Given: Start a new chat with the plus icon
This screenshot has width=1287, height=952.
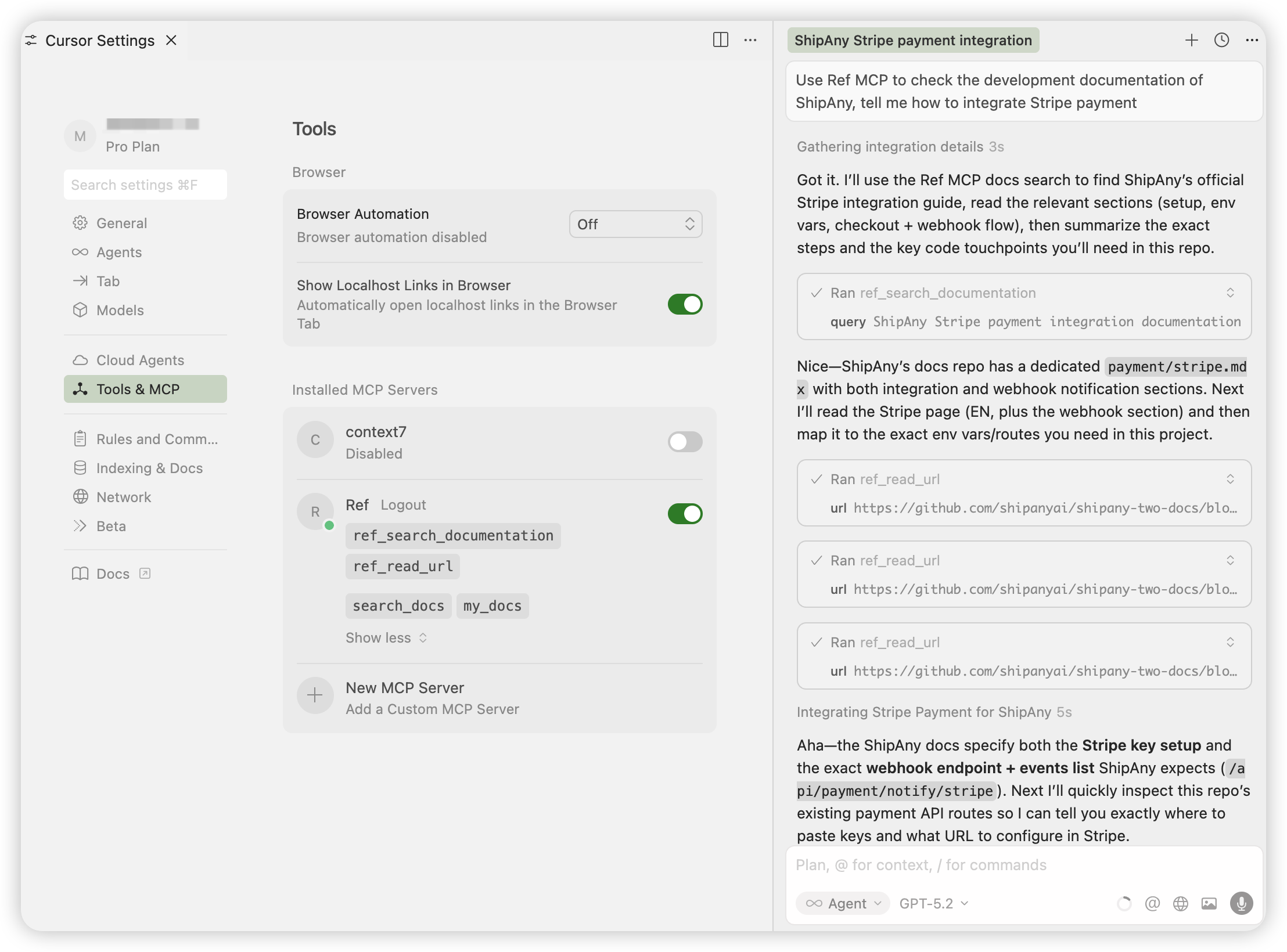Looking at the screenshot, I should coord(1191,40).
